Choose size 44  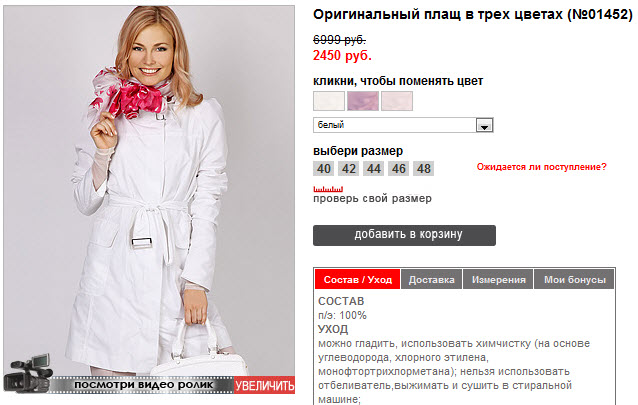374,169
